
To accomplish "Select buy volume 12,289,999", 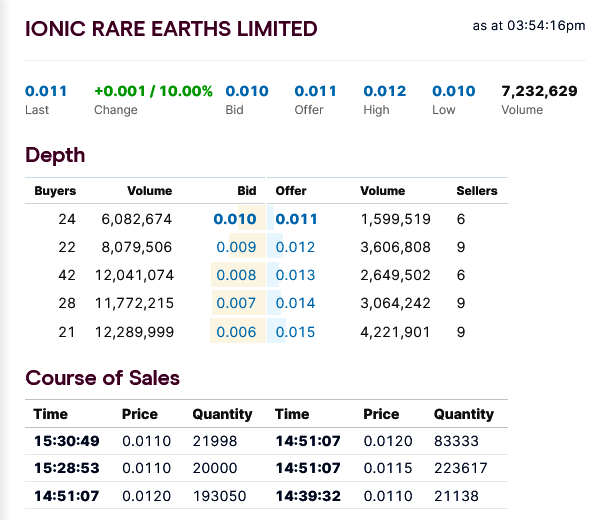I will click(134, 332).
